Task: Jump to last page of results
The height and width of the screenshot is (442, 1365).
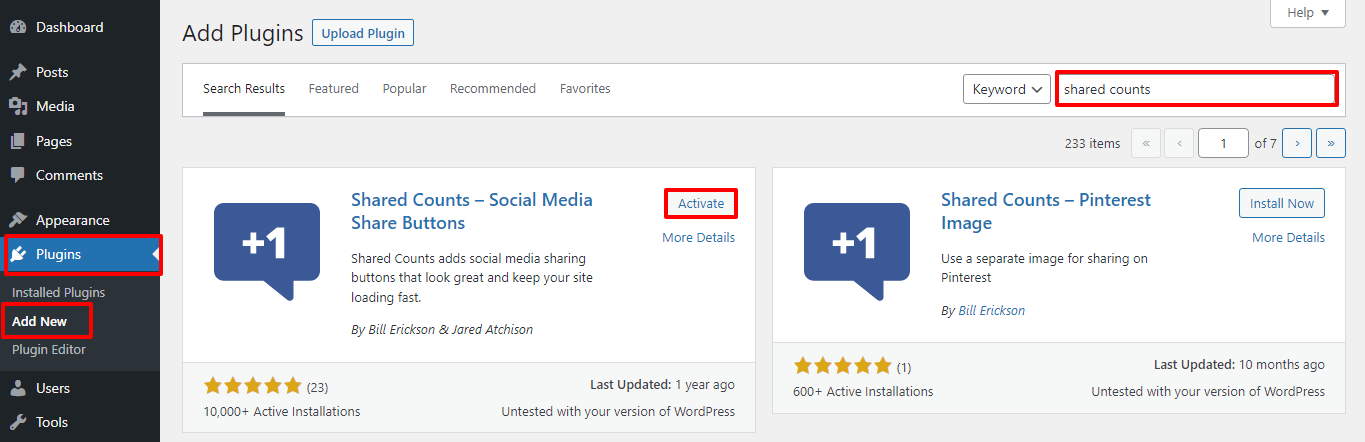Action: coord(1331,143)
